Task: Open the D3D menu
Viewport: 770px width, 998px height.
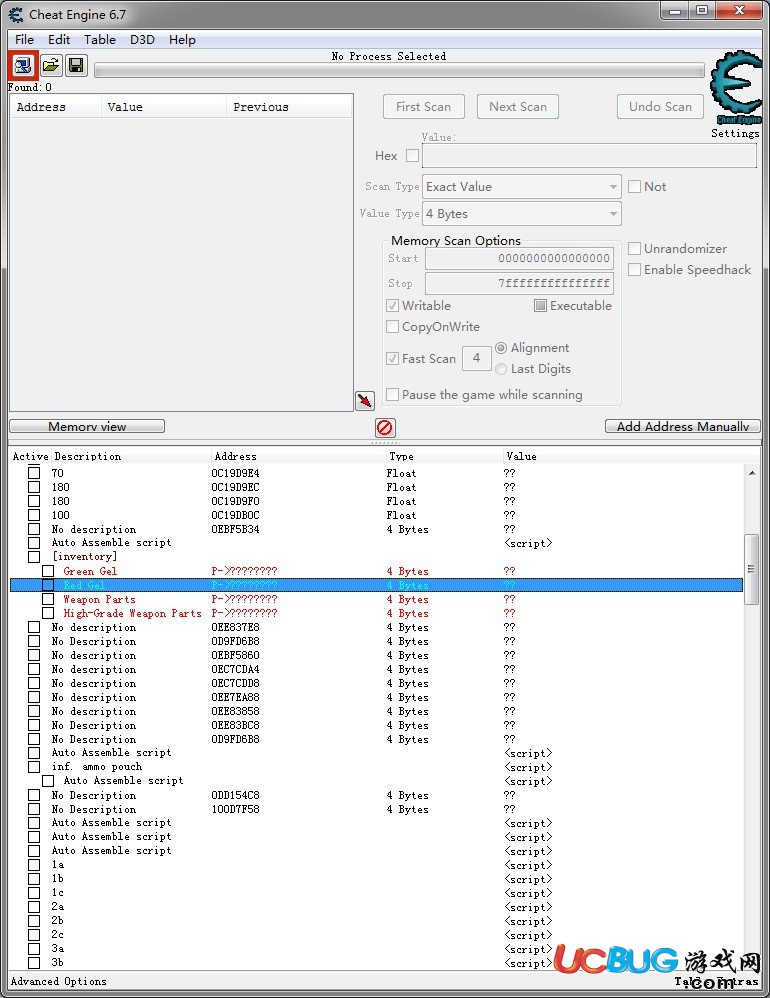Action: tap(143, 39)
